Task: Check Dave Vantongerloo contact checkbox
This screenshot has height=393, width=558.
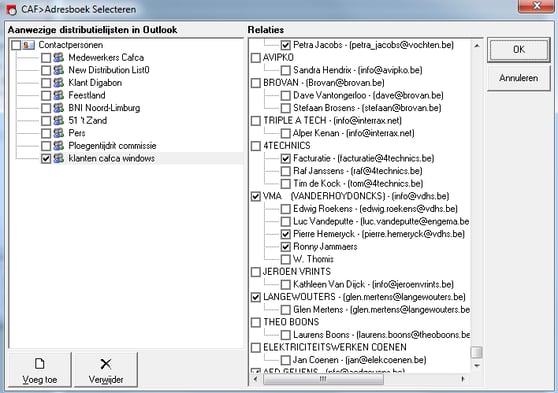Action: coord(285,95)
